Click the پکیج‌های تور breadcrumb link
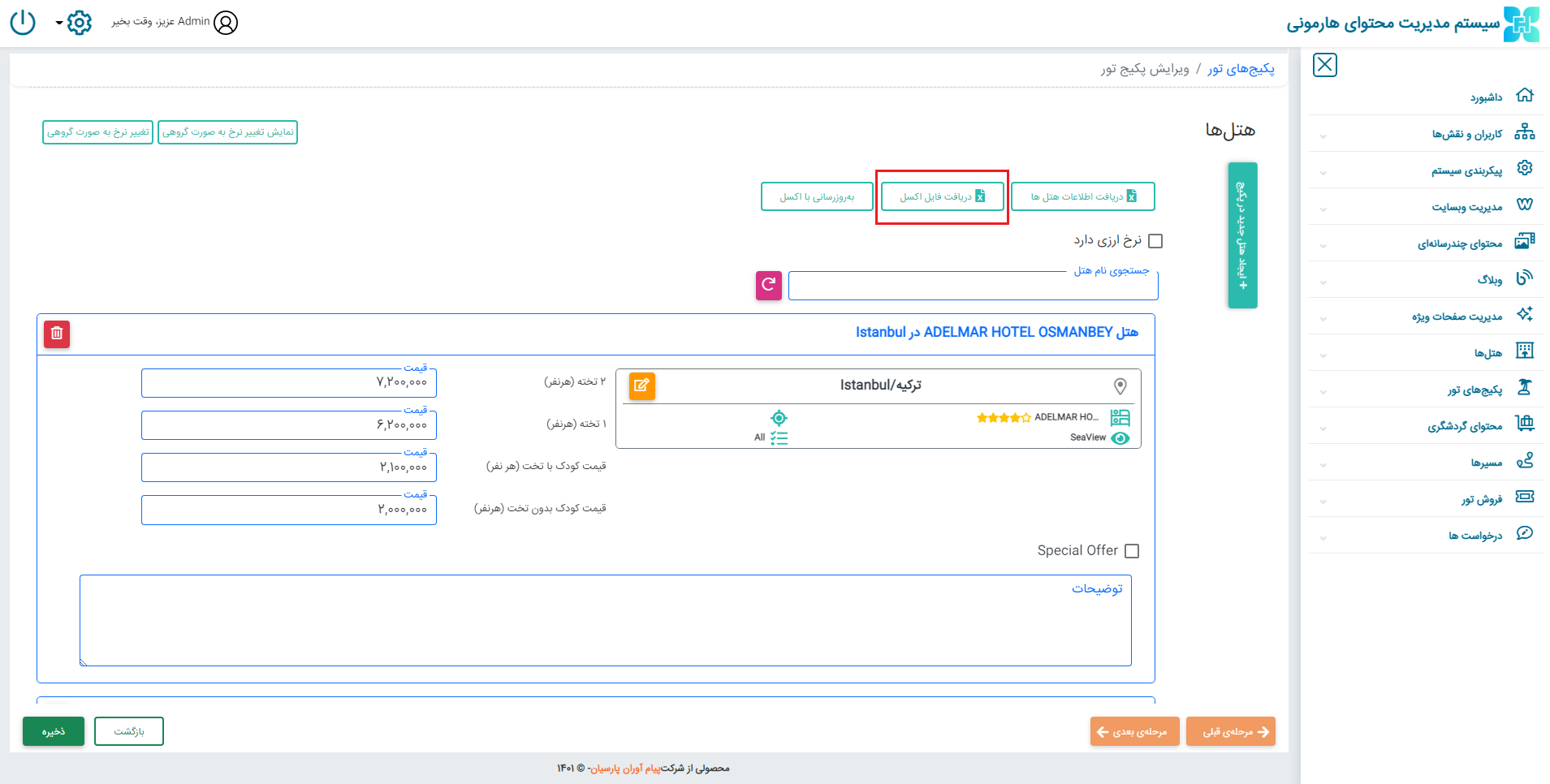This screenshot has height=784, width=1550. (x=1240, y=69)
